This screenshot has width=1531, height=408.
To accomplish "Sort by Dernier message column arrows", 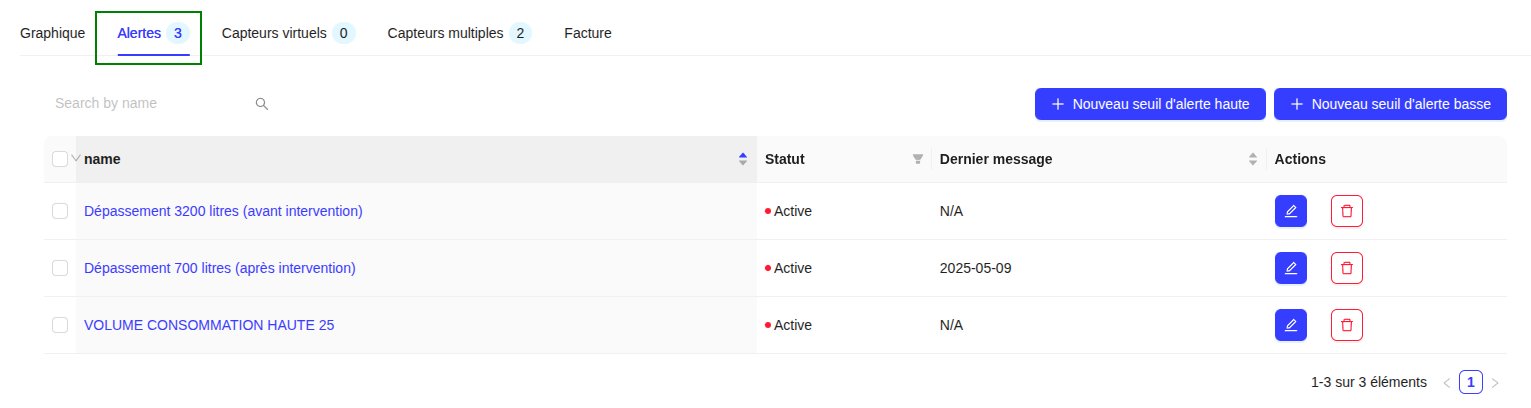I will tap(1252, 159).
